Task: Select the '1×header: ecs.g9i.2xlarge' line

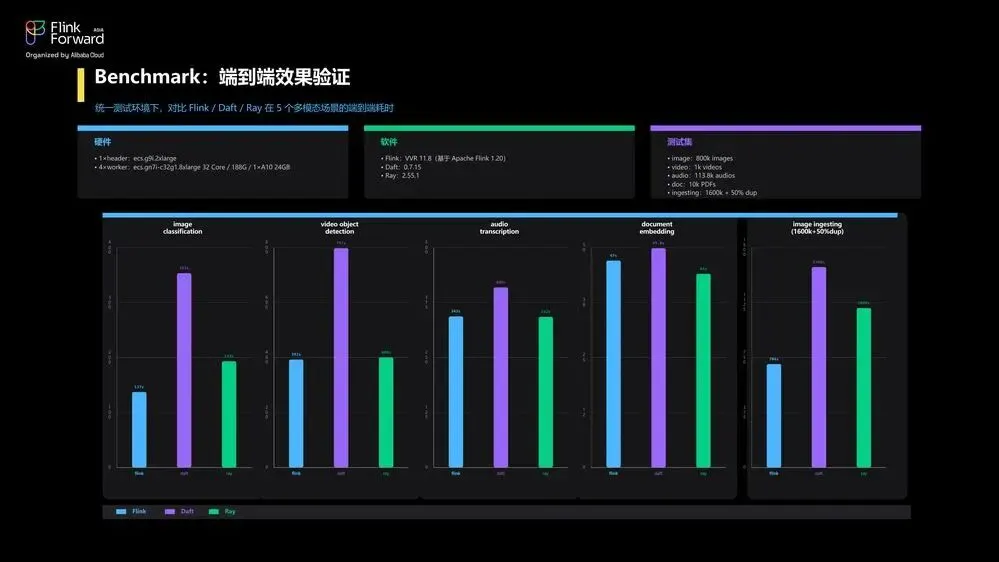Action: click(x=136, y=158)
